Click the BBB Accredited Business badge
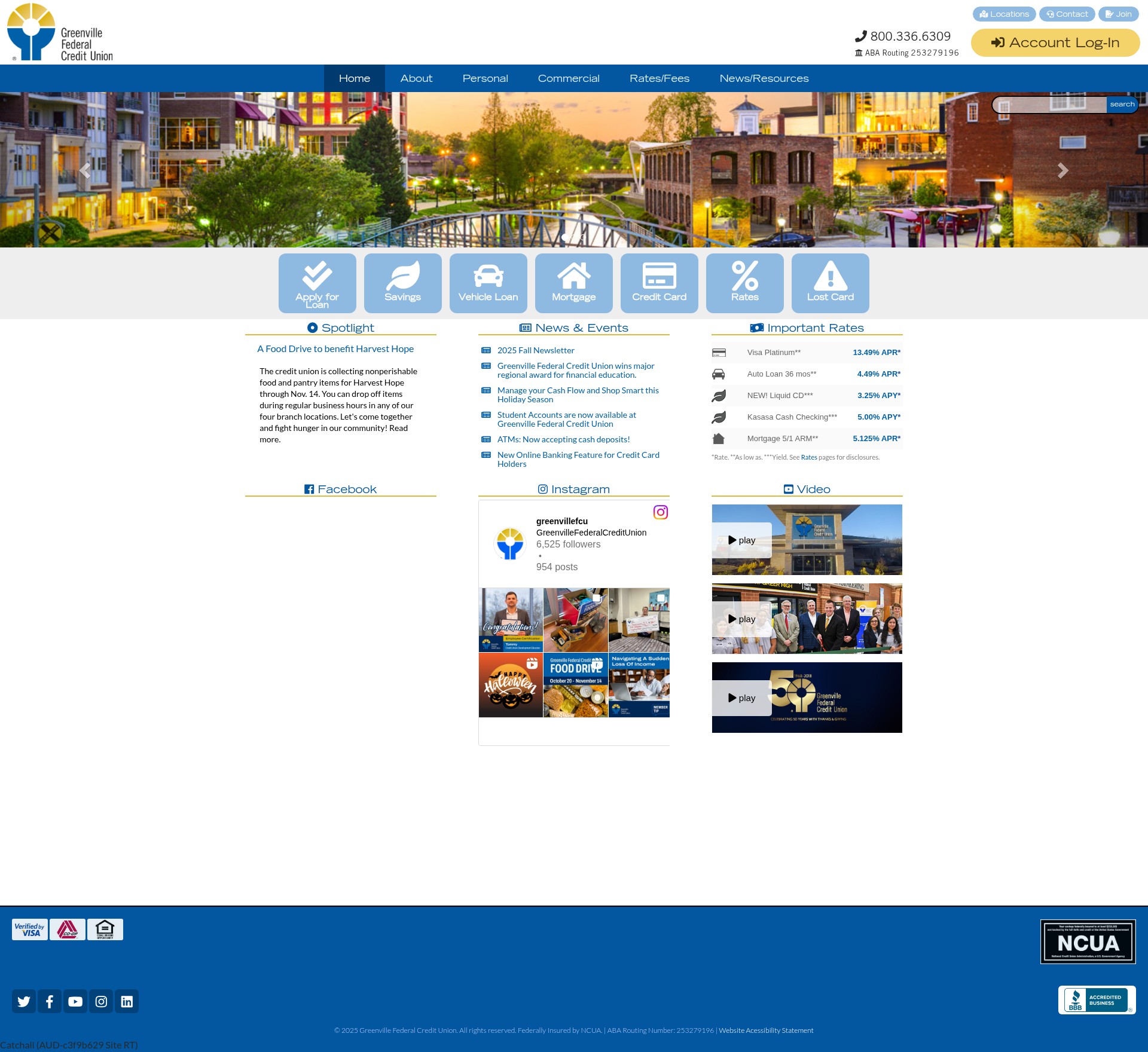The height and width of the screenshot is (1052, 1148). pos(1097,1000)
